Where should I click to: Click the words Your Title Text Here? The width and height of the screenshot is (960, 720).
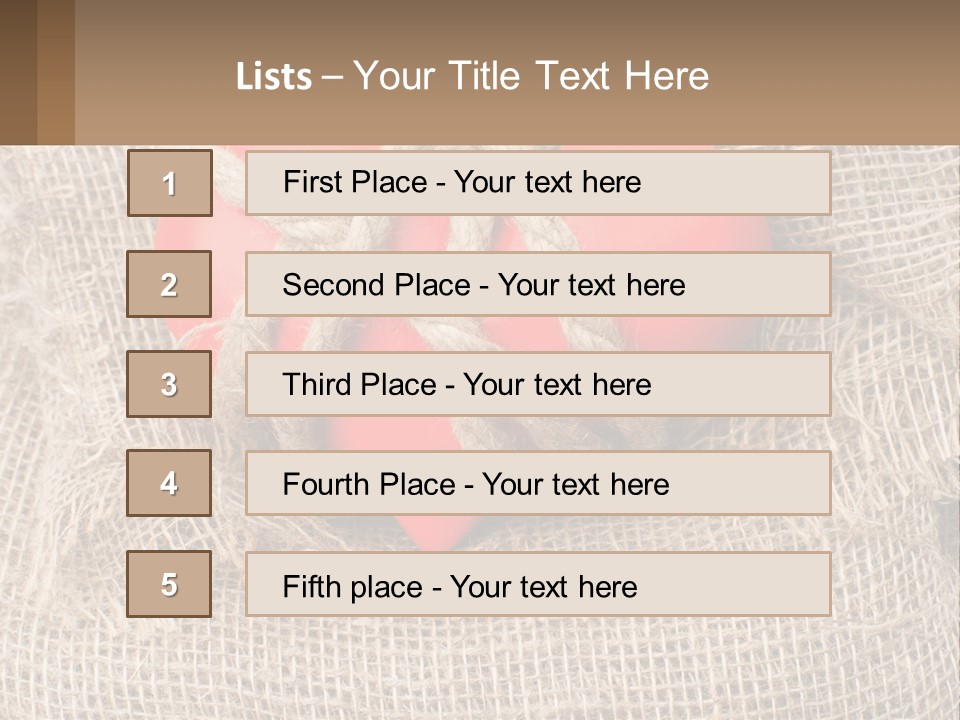coord(531,76)
